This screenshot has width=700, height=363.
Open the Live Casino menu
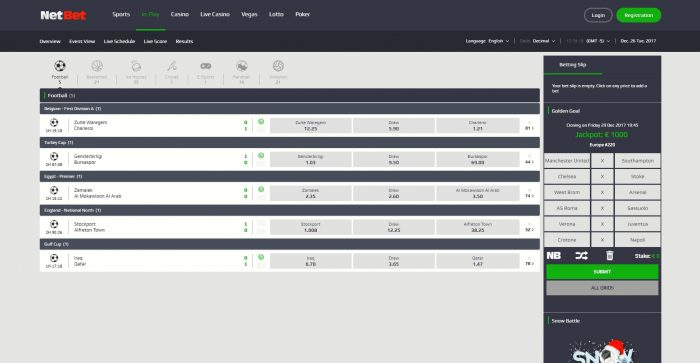pyautogui.click(x=215, y=14)
